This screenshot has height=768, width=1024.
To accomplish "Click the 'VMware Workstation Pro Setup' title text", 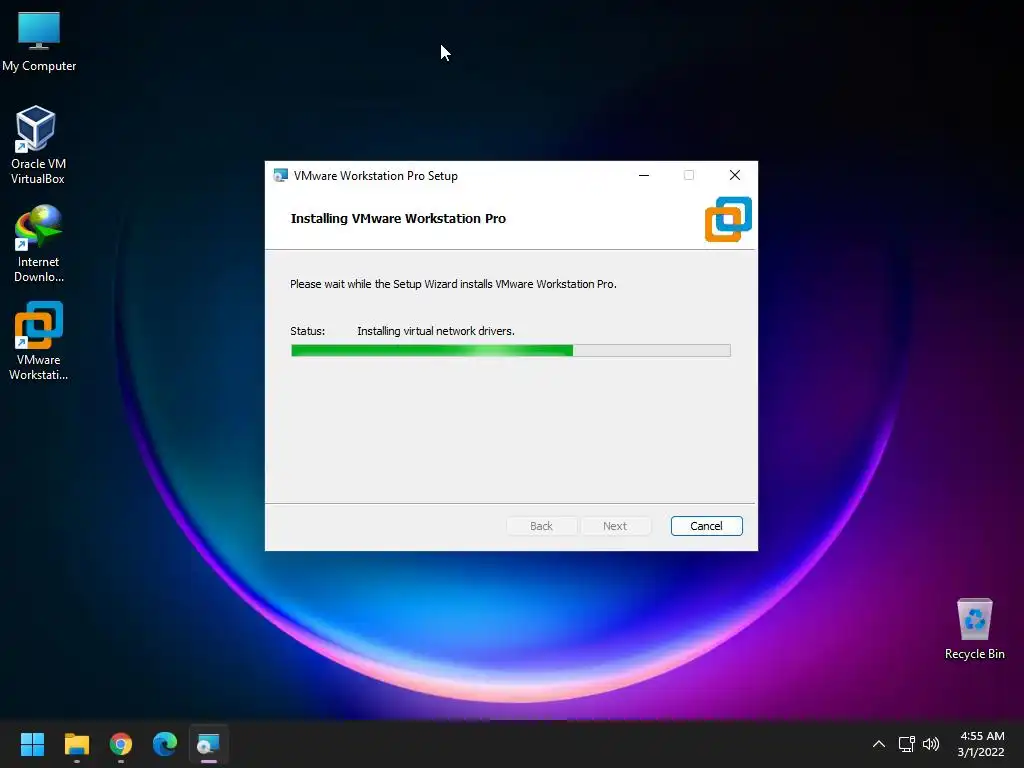I will coord(376,176).
